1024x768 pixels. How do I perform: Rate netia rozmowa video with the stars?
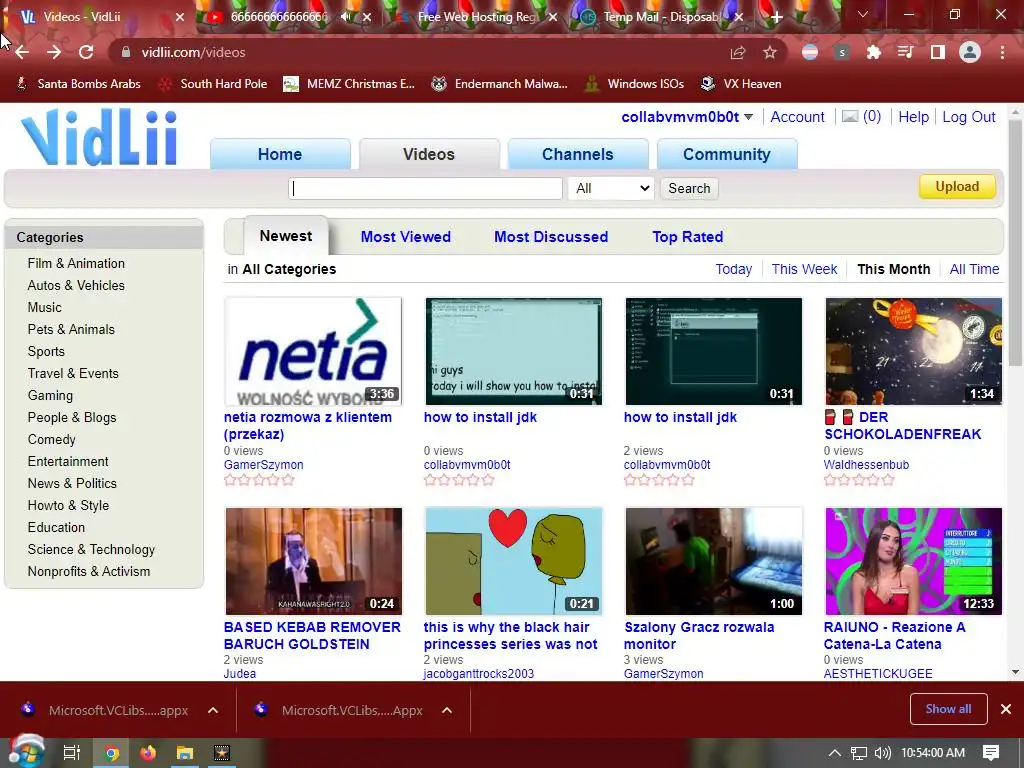click(259, 480)
